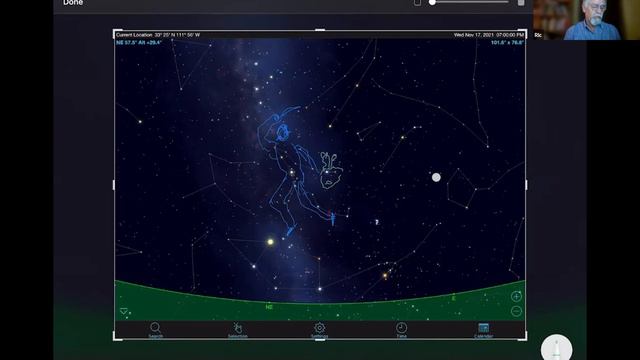Viewport: 640px width, 360px height.
Task: Click the green E compass label on horizon
Action: tap(453, 299)
